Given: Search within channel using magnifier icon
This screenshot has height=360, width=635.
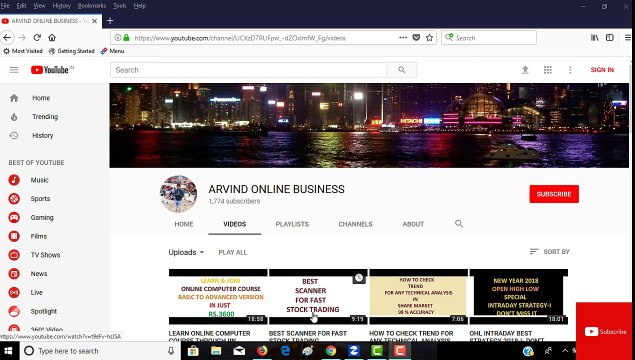Looking at the screenshot, I should click(x=459, y=224).
